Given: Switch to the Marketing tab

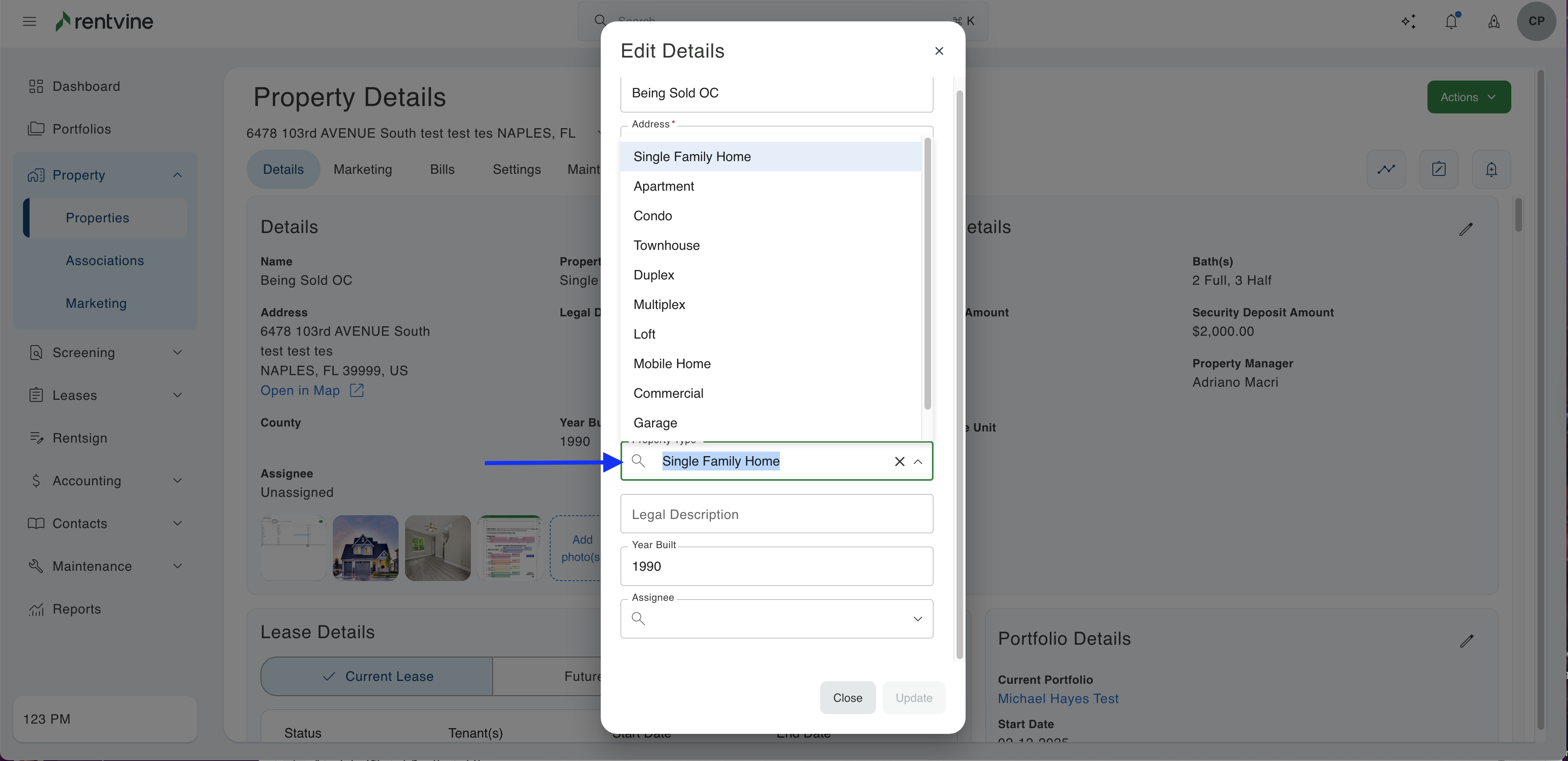Looking at the screenshot, I should [x=362, y=169].
